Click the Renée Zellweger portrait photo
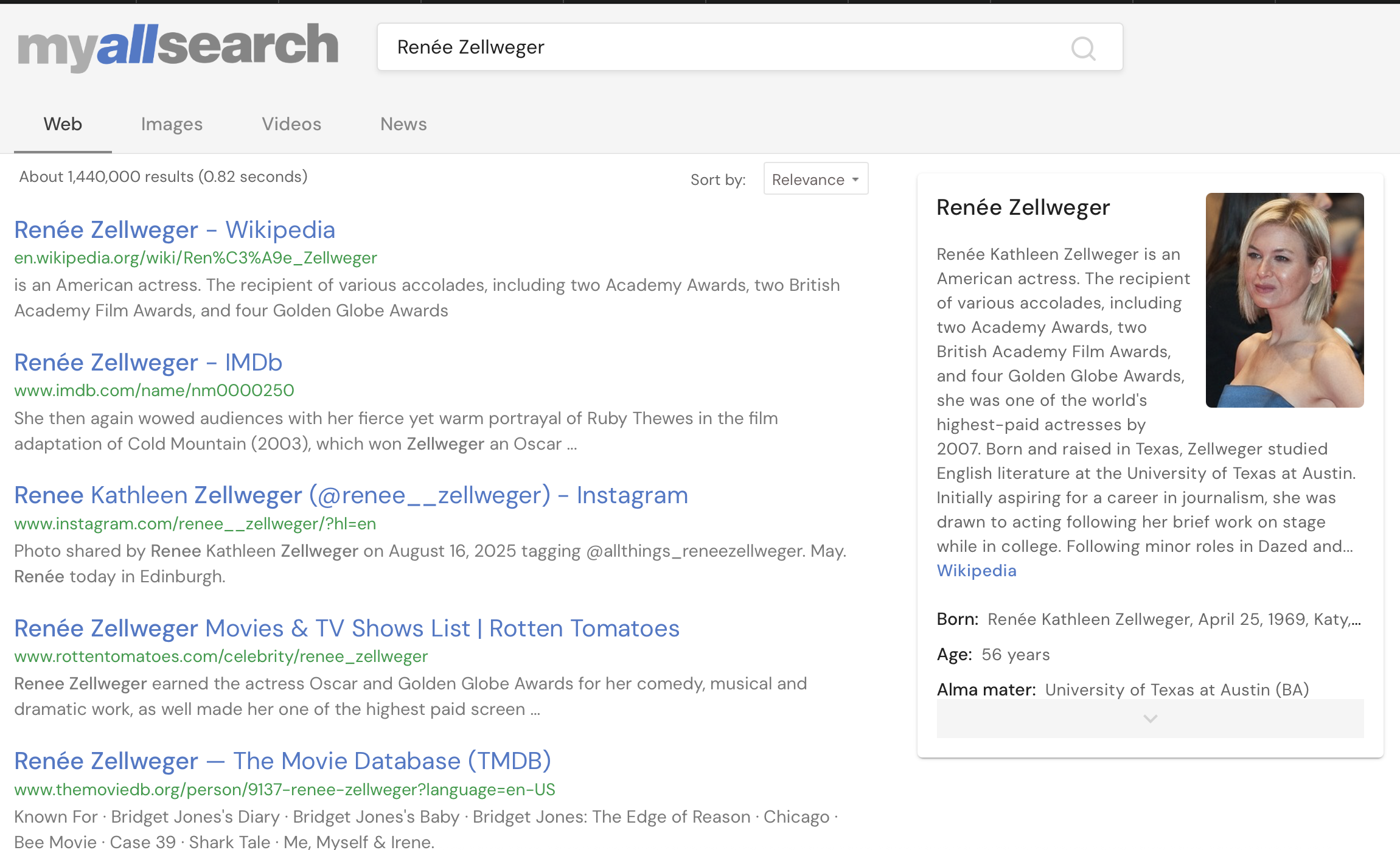This screenshot has height=850, width=1400. [x=1284, y=300]
